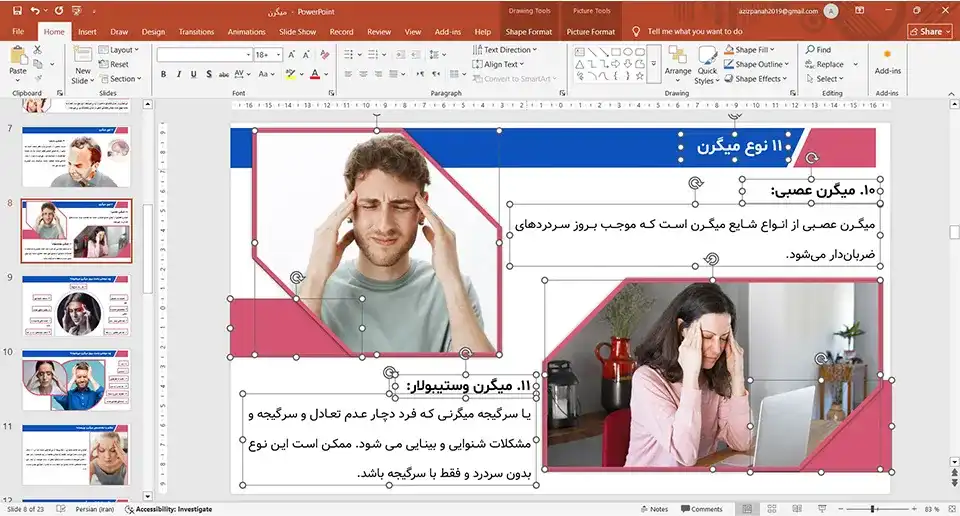The height and width of the screenshot is (516, 960).
Task: Toggle align right paragraph button
Action: (x=378, y=74)
